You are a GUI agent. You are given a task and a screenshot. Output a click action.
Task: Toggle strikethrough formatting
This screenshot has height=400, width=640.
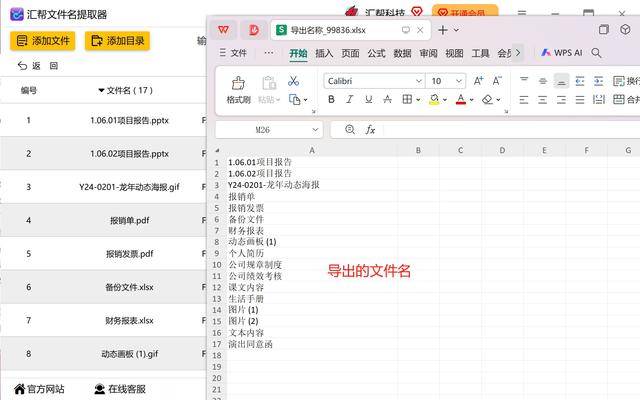tap(387, 99)
